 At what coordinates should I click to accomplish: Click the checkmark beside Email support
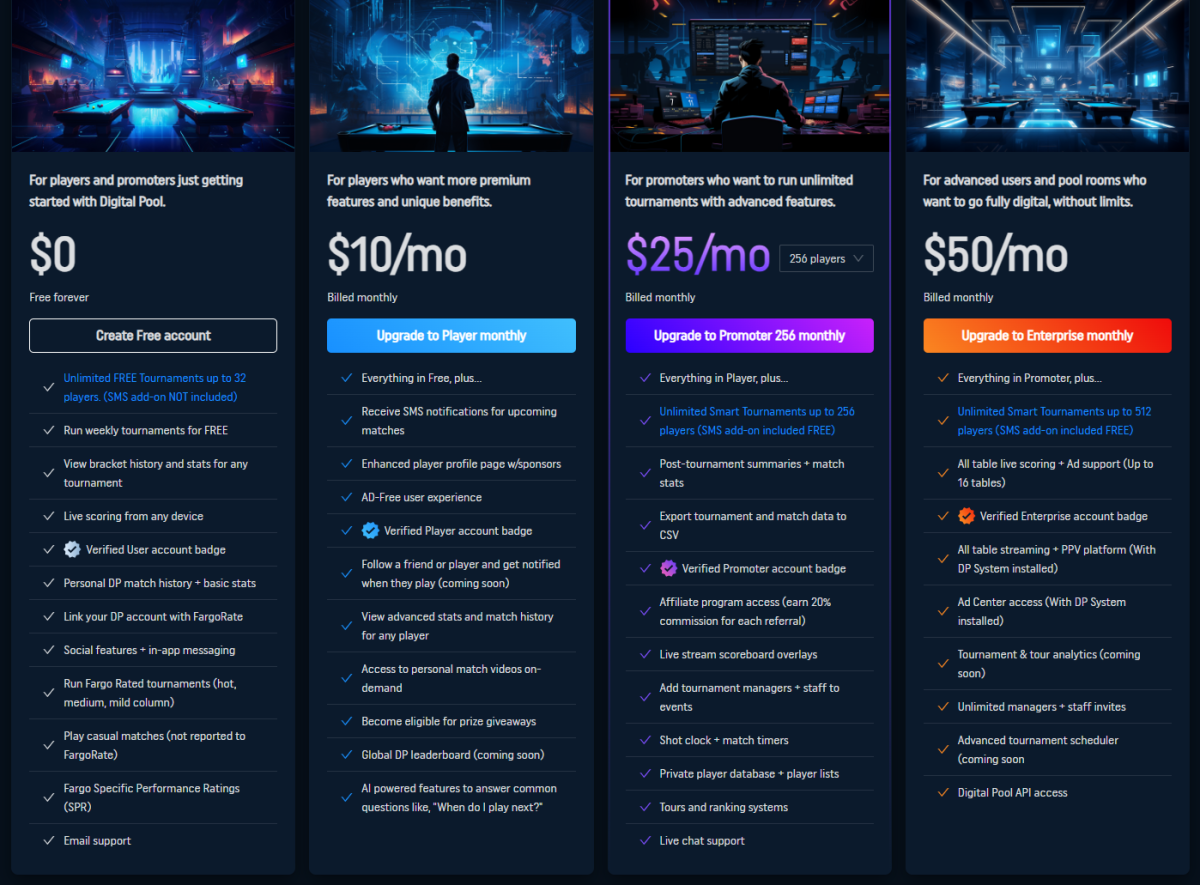point(49,841)
